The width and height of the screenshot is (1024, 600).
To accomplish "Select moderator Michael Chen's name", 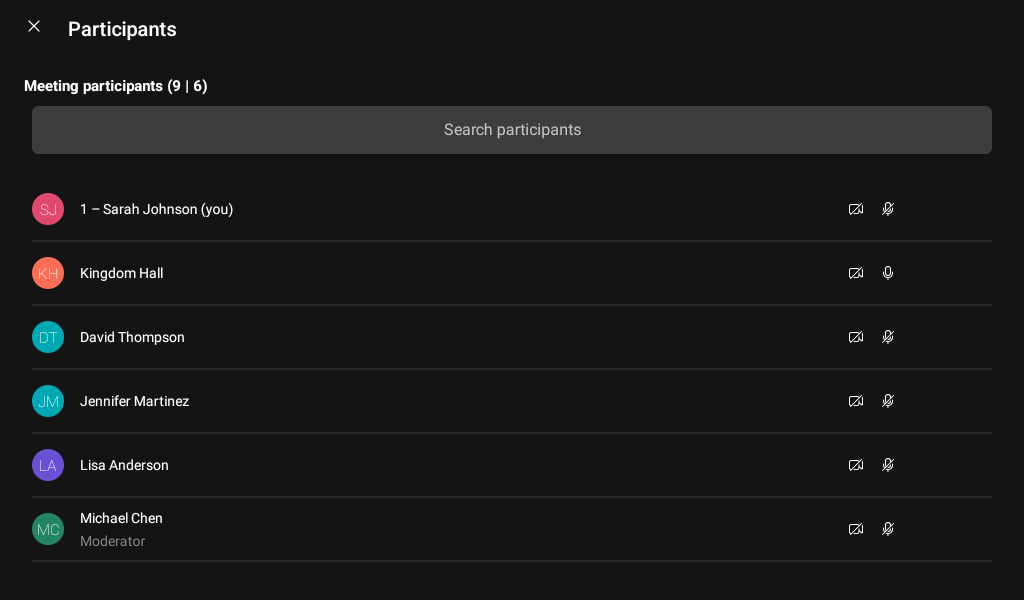I will click(x=121, y=518).
